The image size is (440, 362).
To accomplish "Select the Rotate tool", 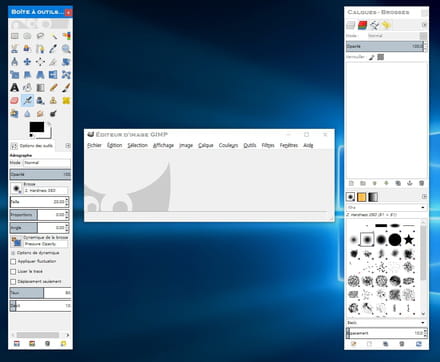I will click(66, 62).
